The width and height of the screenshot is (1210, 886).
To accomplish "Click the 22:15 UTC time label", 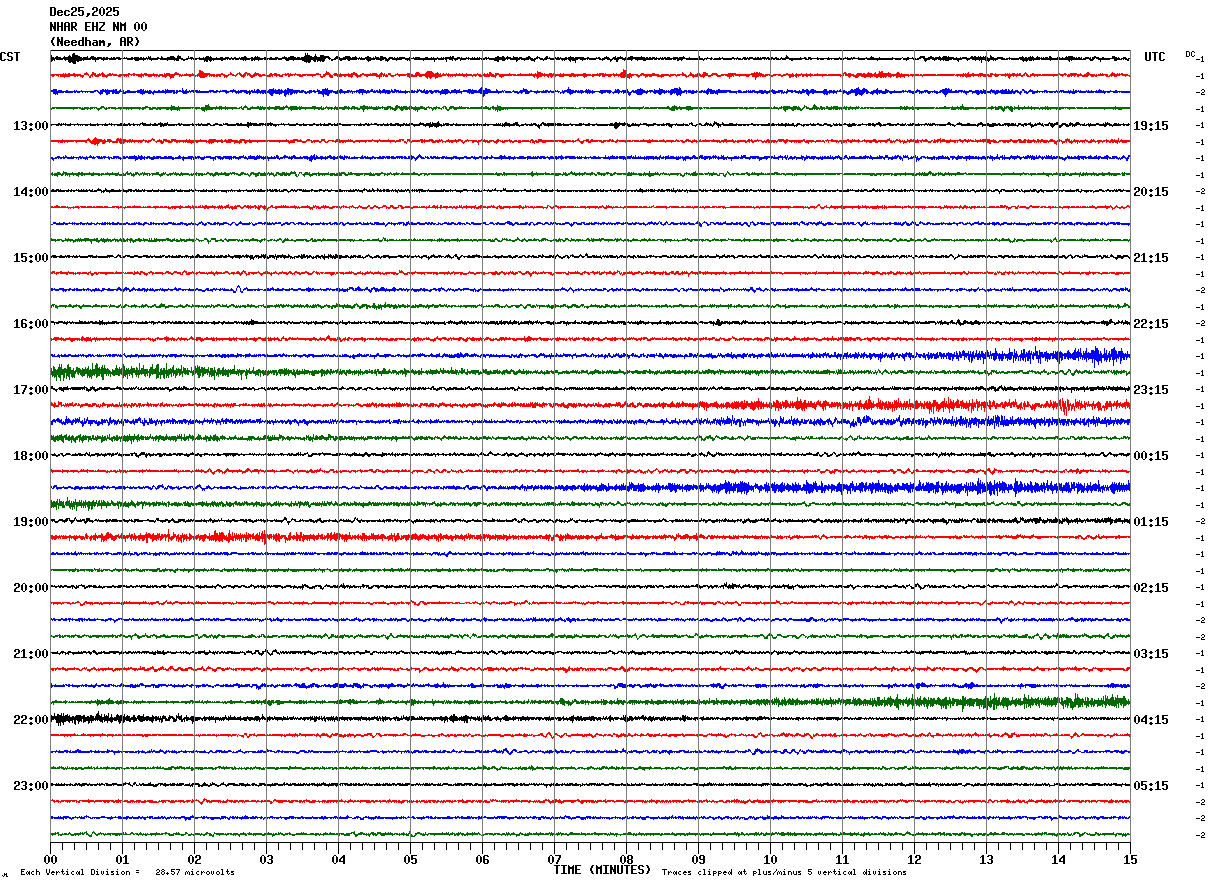I will (1151, 324).
